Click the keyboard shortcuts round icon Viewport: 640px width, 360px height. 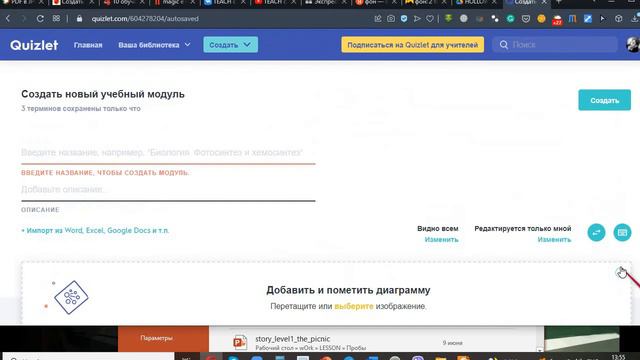click(622, 233)
